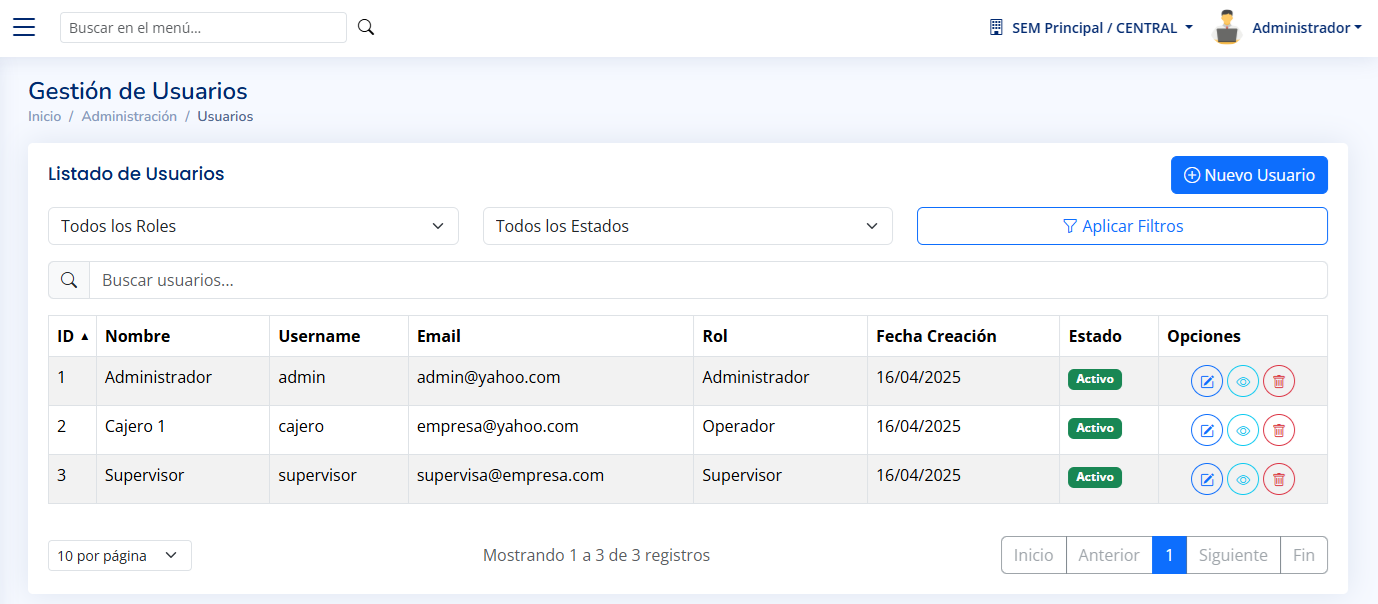1378x604 pixels.
Task: Expand the Todos los Roles dropdown
Action: pos(253,226)
